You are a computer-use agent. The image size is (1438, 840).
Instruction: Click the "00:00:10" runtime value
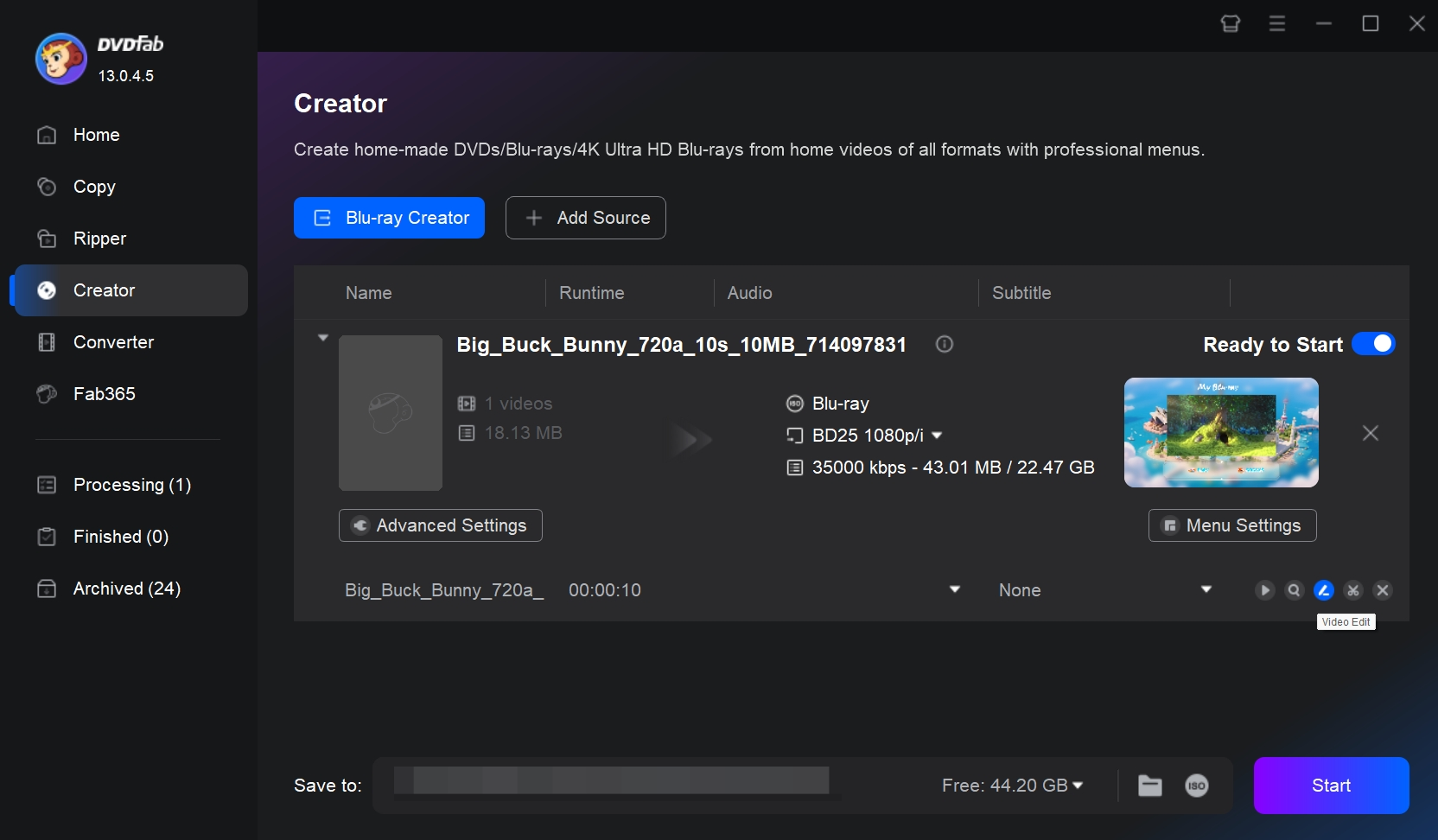coord(605,590)
